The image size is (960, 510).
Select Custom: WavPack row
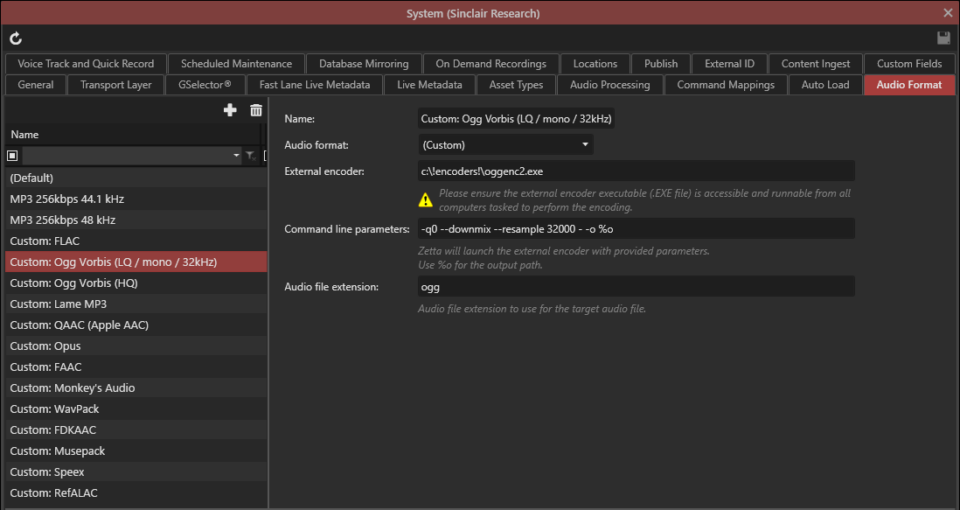136,408
